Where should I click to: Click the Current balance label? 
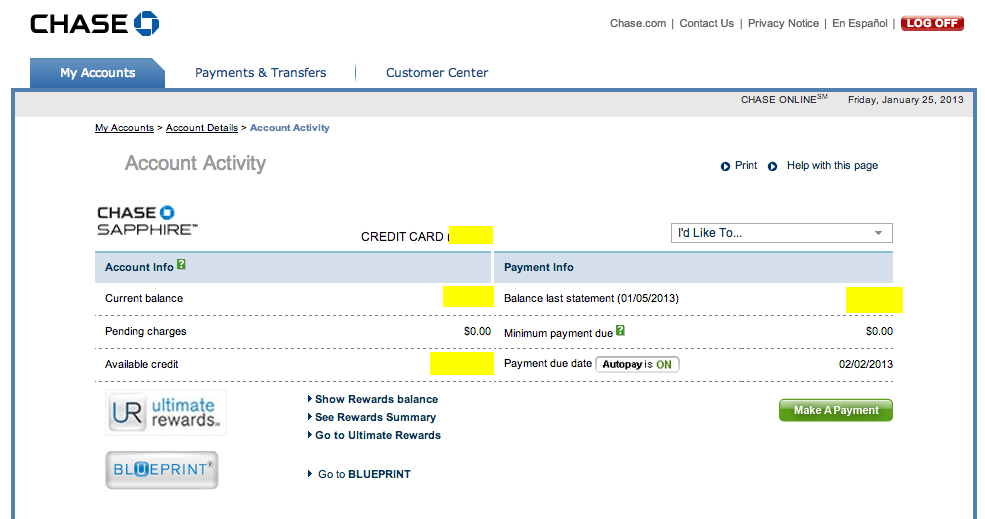pyautogui.click(x=144, y=298)
